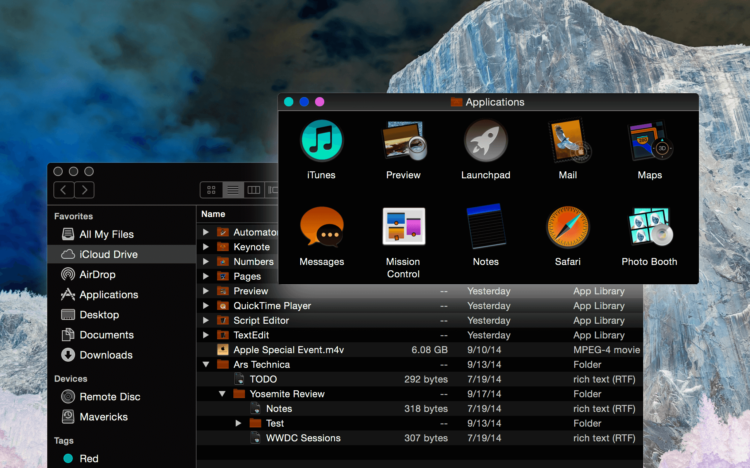Open Downloads from the sidebar
750x468 pixels.
(x=121, y=355)
